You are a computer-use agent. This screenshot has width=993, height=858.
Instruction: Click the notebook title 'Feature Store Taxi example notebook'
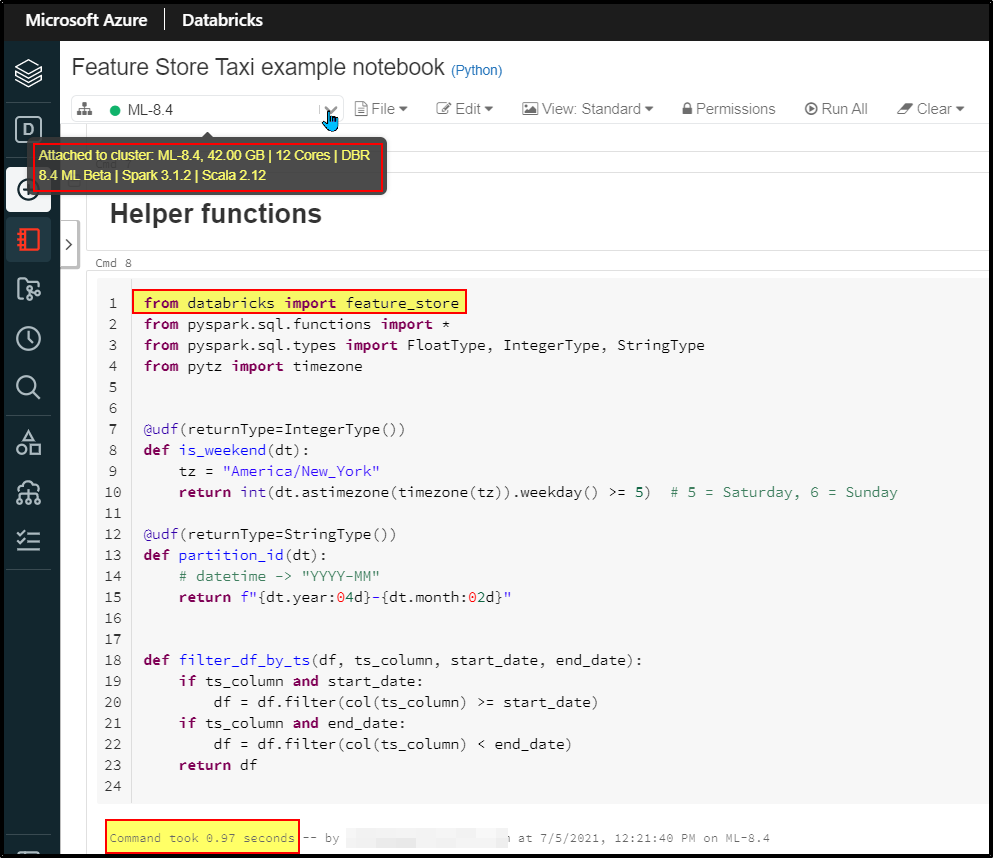point(258,67)
